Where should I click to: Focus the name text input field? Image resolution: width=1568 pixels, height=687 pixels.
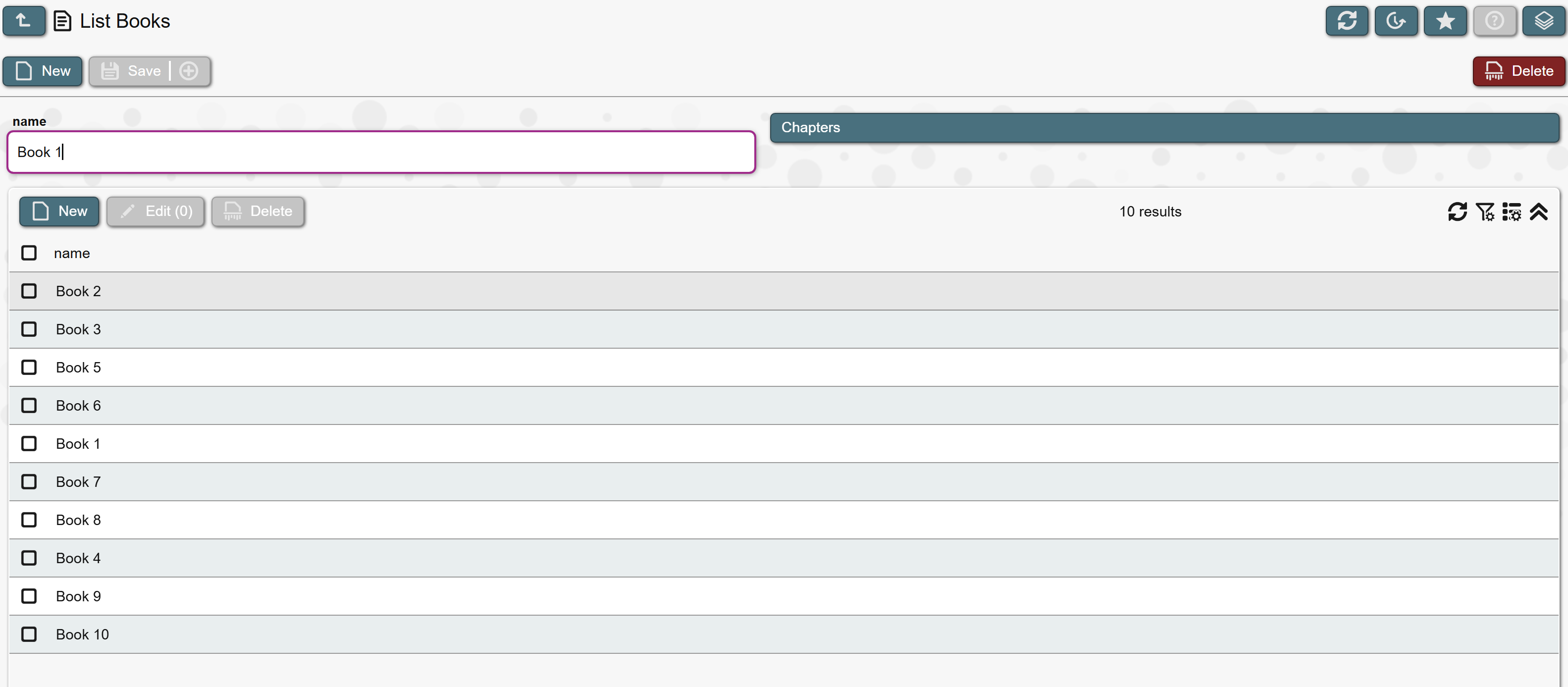381,152
